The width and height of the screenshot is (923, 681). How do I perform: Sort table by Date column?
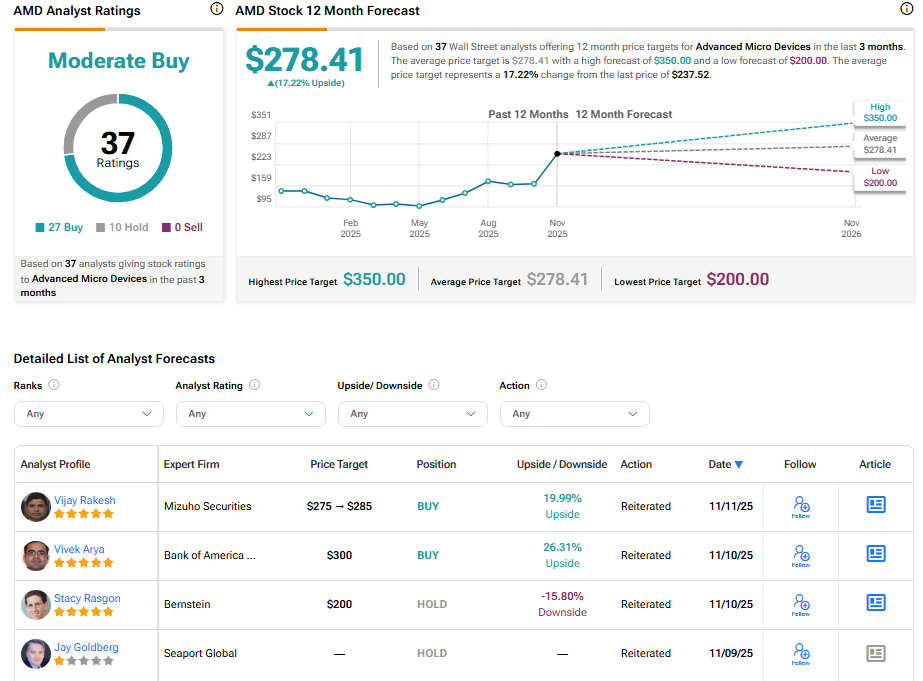(725, 464)
